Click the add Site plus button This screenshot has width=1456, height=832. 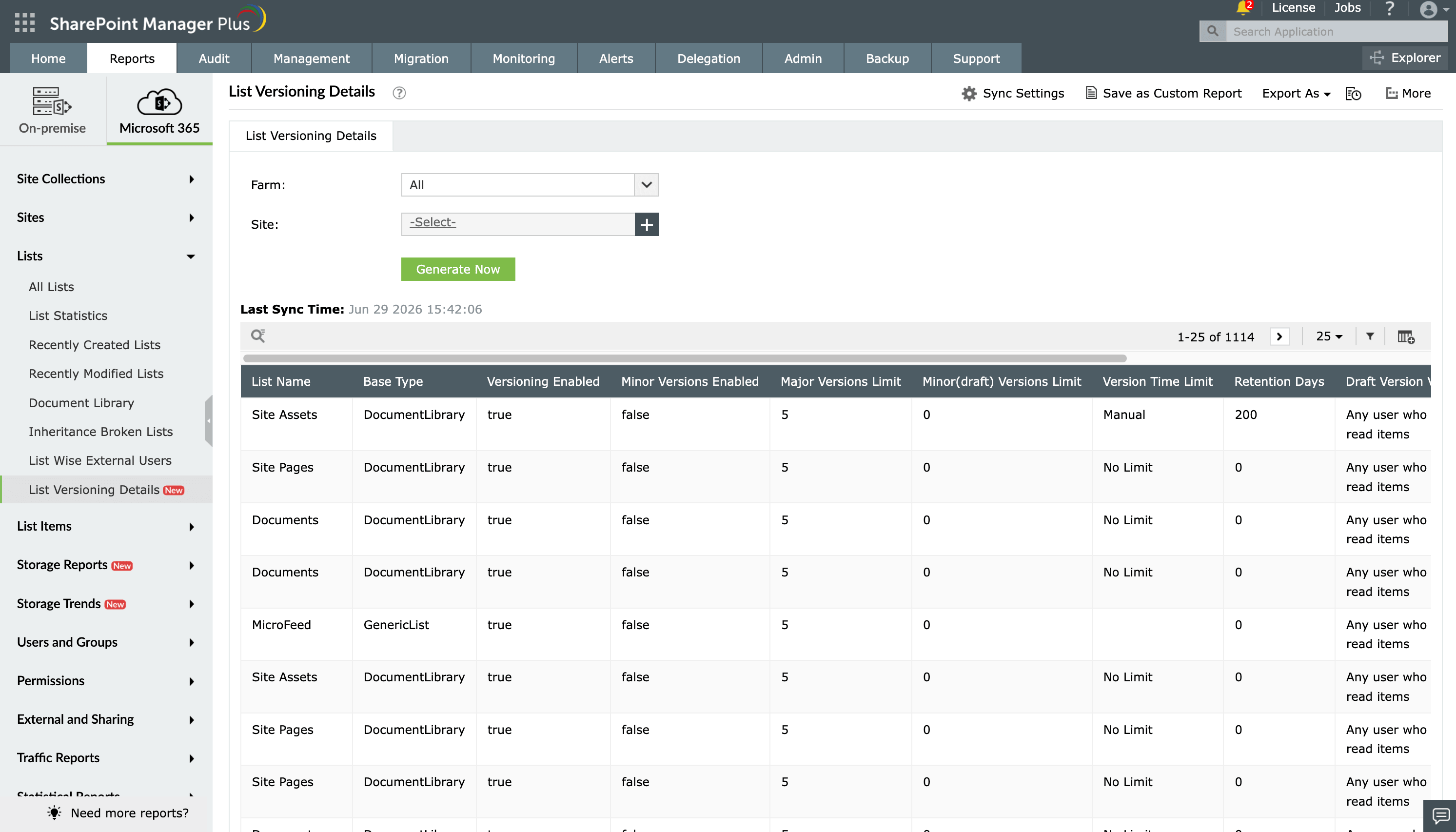(647, 224)
